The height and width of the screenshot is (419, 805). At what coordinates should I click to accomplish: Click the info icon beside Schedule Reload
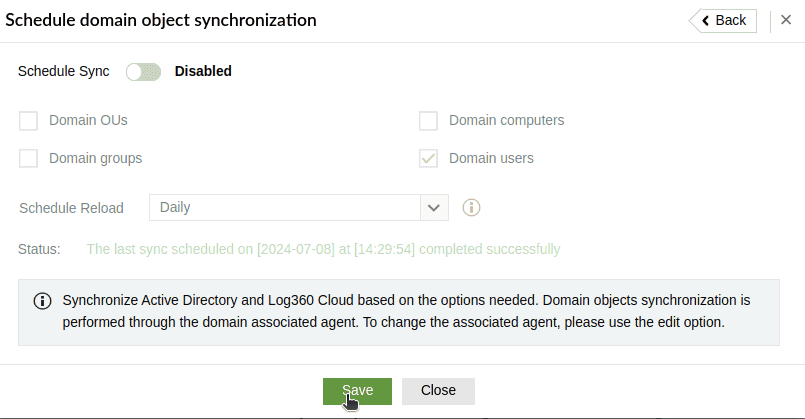(x=472, y=207)
